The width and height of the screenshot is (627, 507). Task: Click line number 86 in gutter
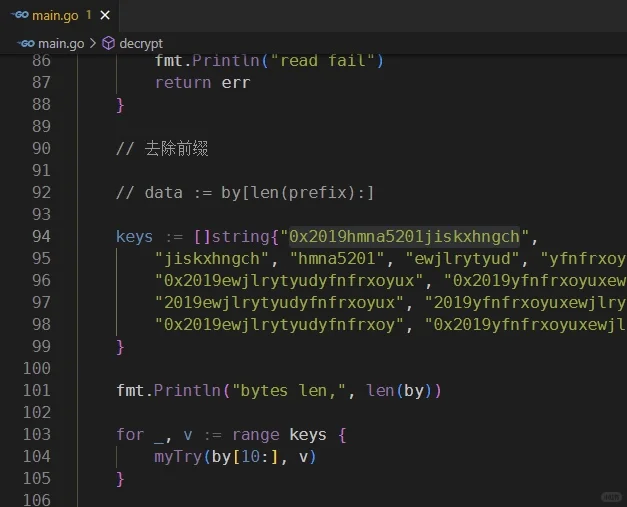tap(41, 61)
